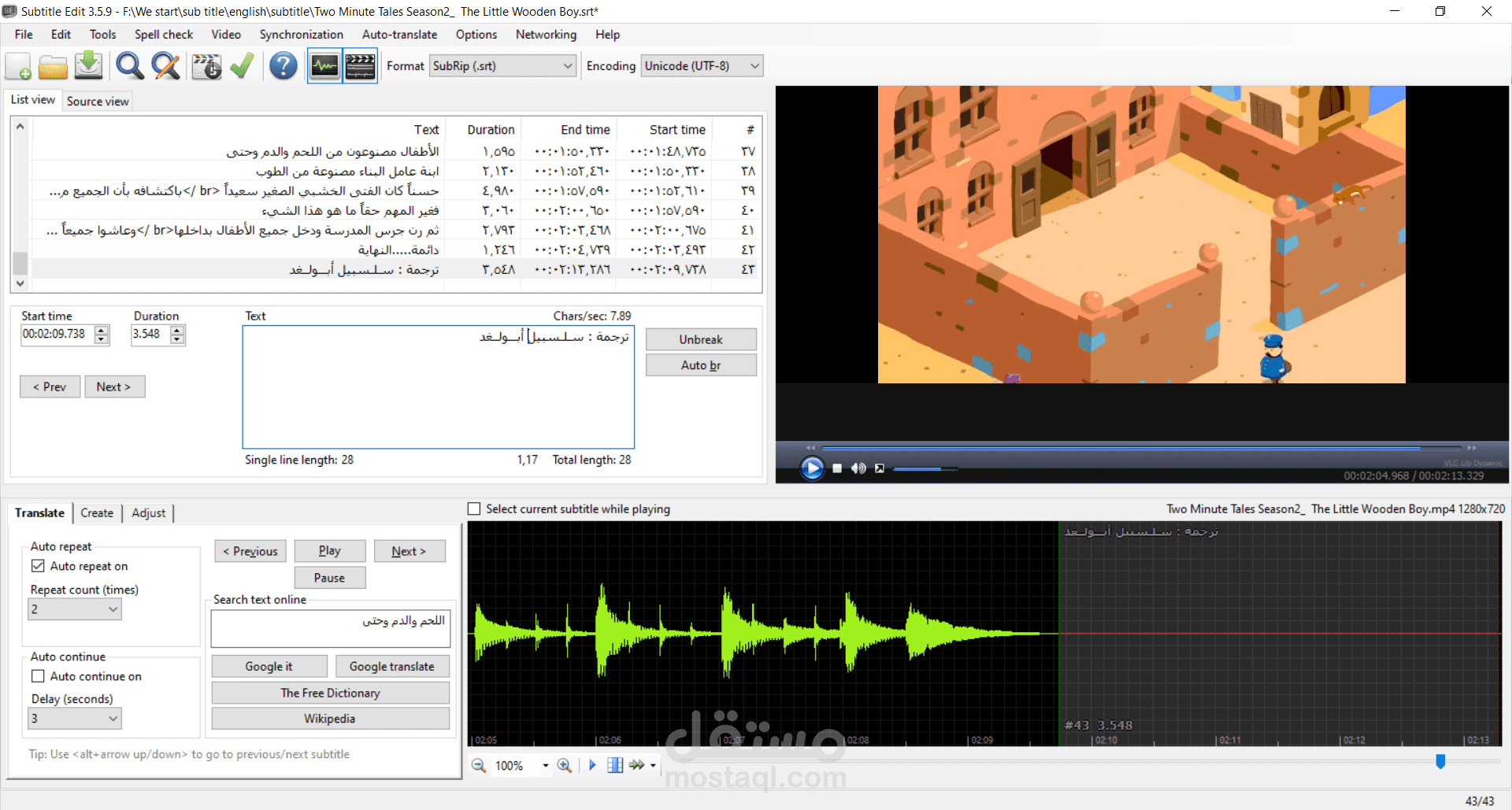Go to subtitle with '< Prev' button

pyautogui.click(x=50, y=387)
